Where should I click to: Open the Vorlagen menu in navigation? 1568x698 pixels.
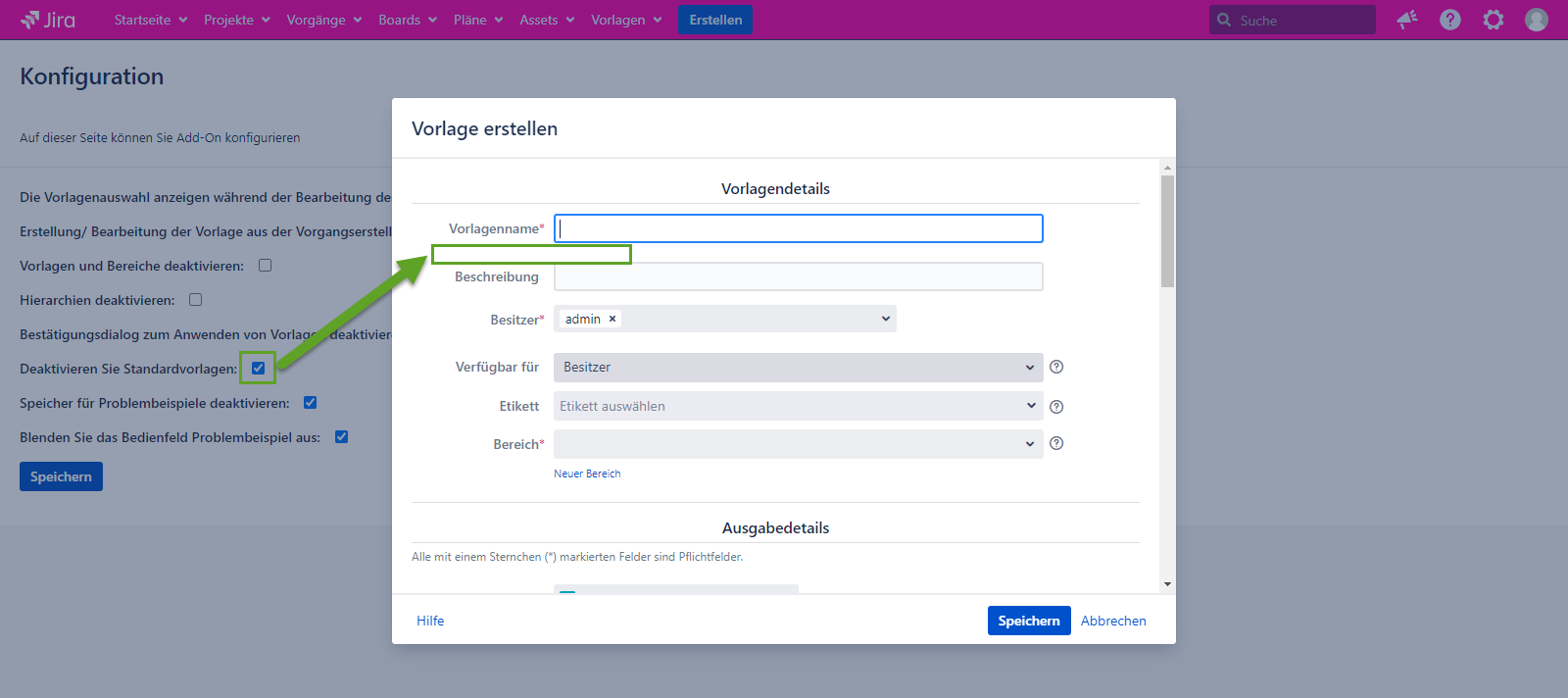coord(626,20)
